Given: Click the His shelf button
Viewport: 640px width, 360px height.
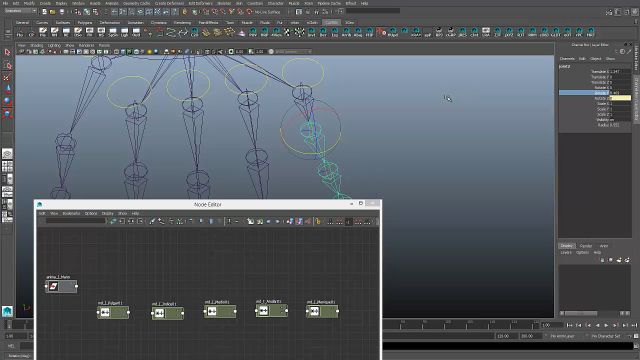Looking at the screenshot, I should click(20, 32).
